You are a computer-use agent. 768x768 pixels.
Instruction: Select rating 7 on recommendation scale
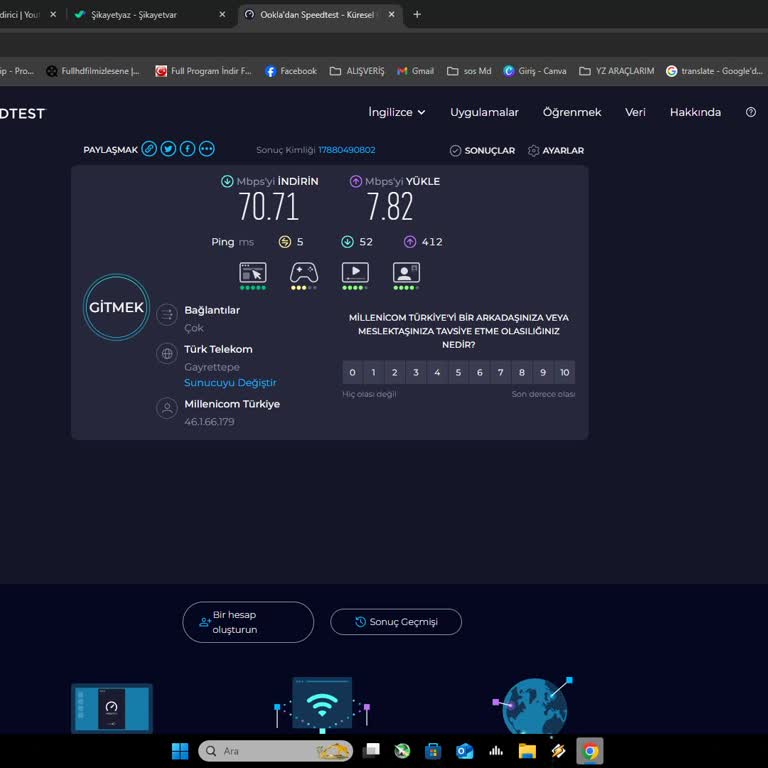[501, 372]
